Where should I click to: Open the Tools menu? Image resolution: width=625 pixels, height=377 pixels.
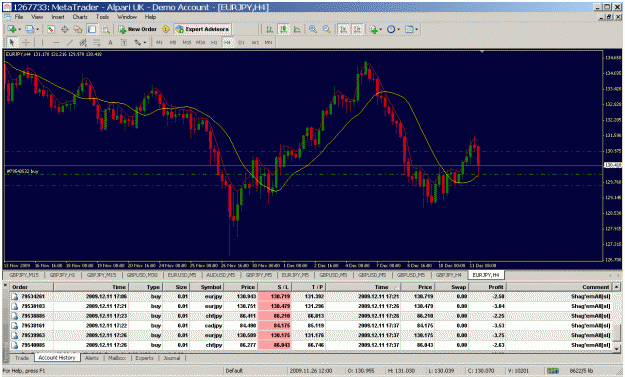(102, 17)
